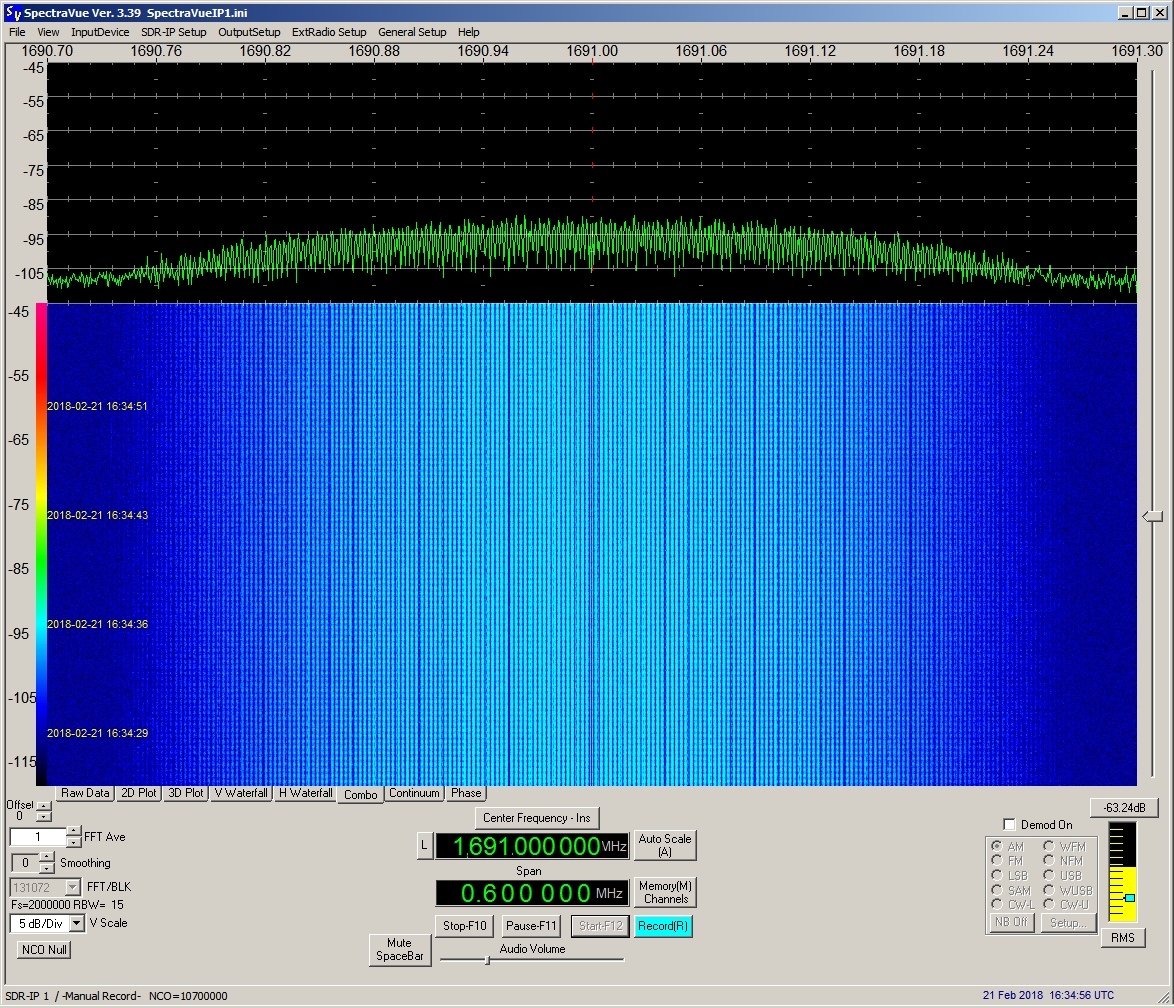Click the L lock button beside center frequency
Screen dimensions: 1174x1008
pyautogui.click(x=424, y=846)
